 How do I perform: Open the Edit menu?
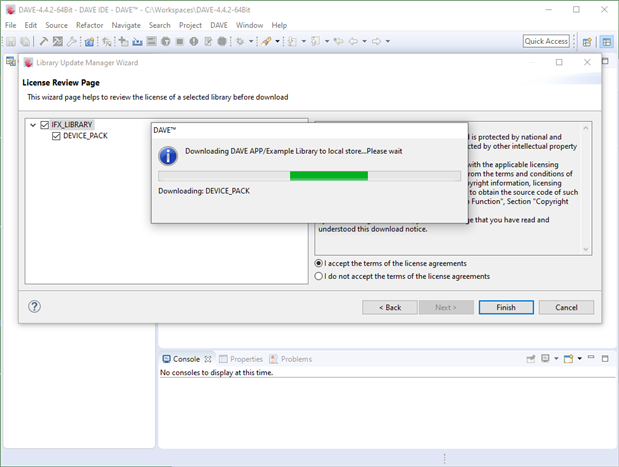tap(30, 25)
